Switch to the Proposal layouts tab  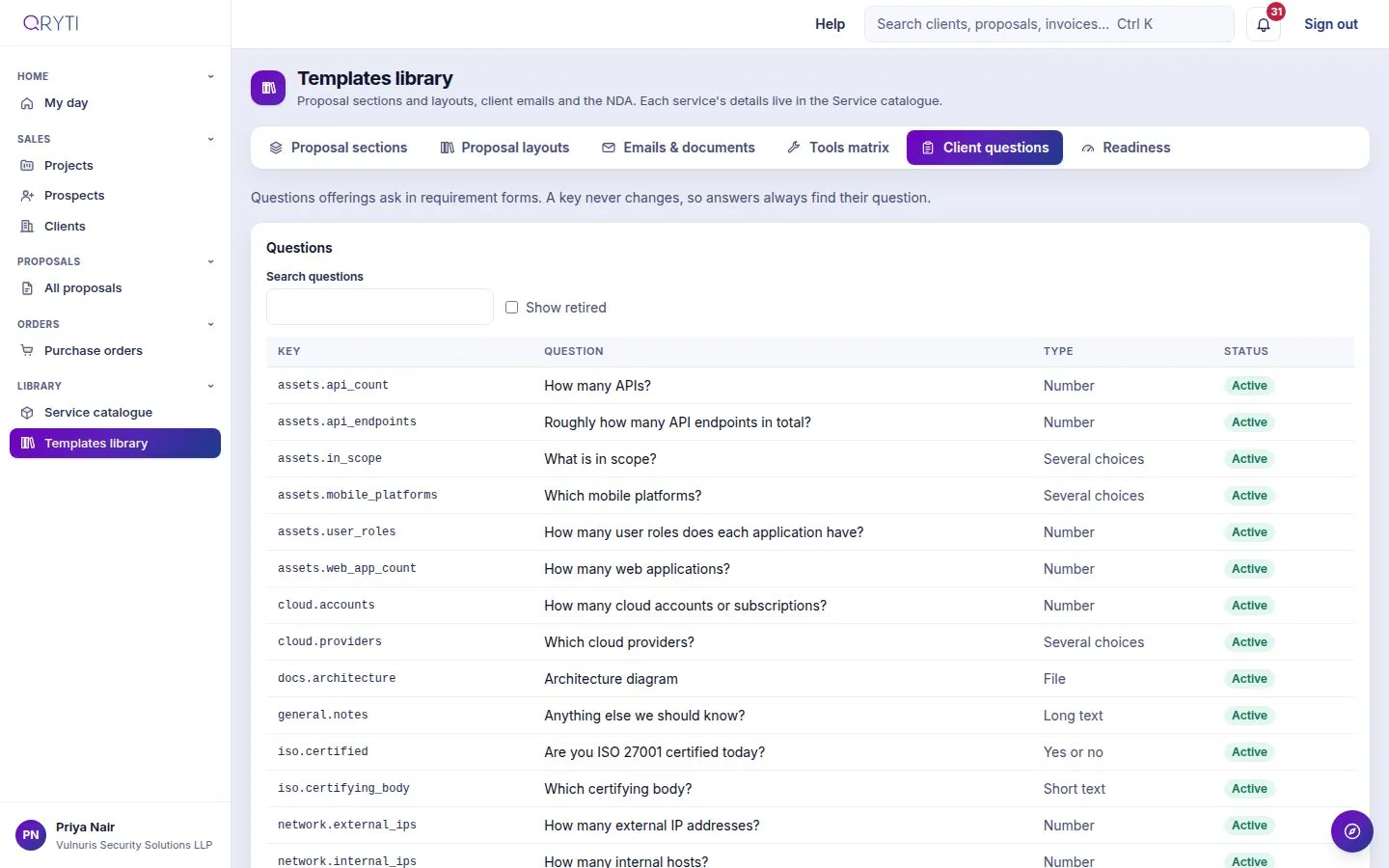504,148
